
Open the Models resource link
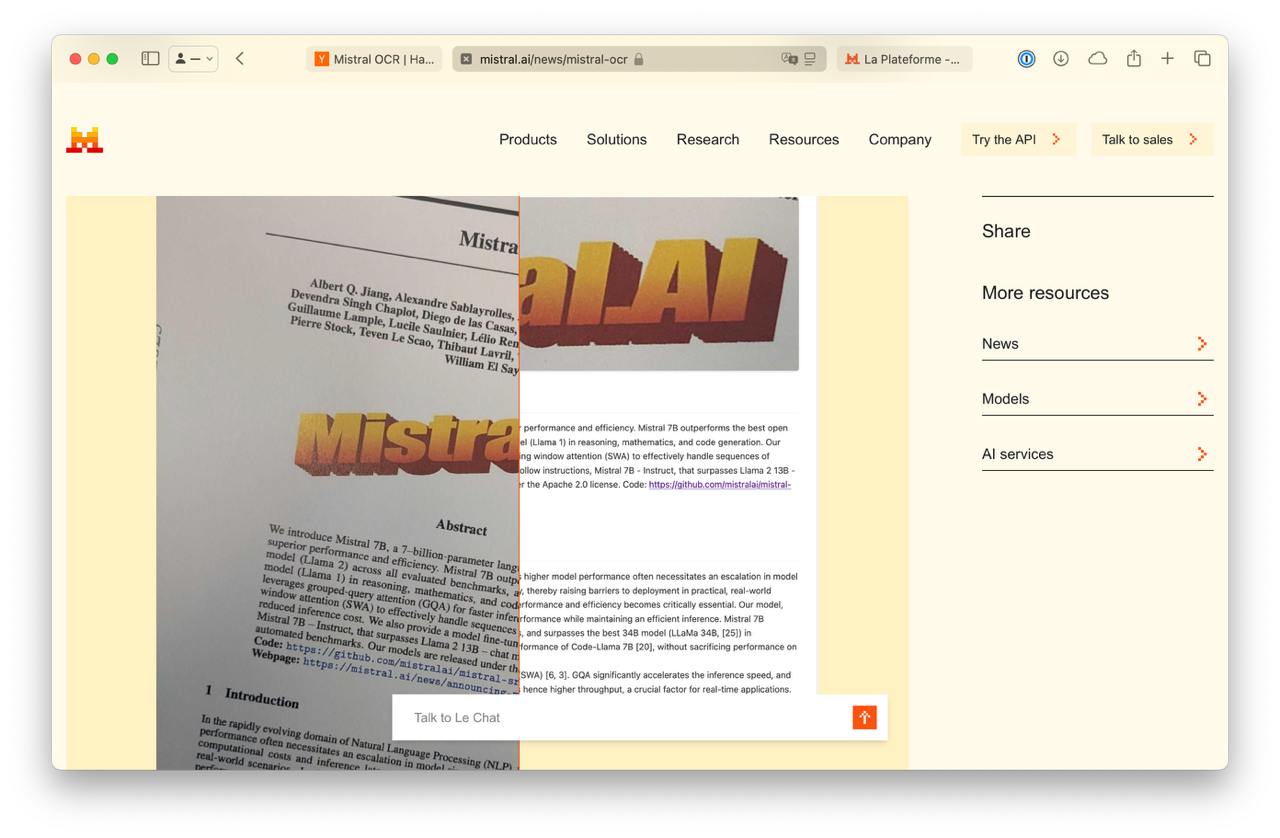(x=1097, y=399)
